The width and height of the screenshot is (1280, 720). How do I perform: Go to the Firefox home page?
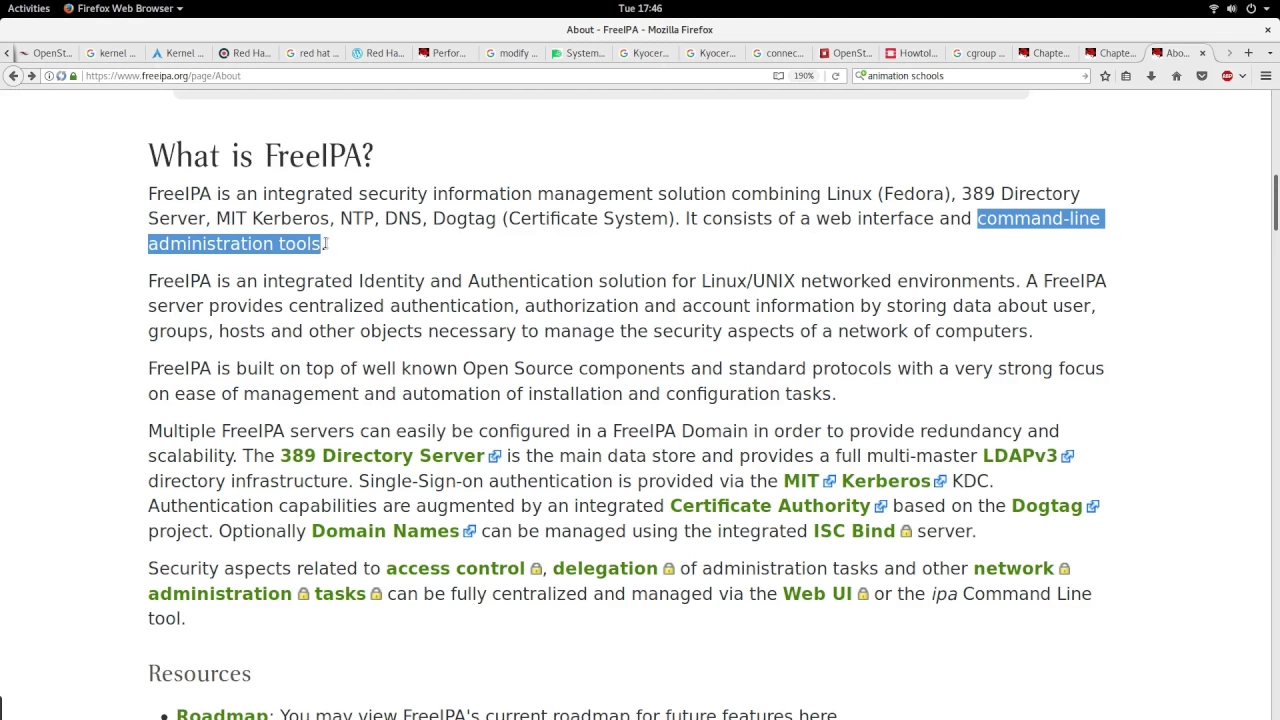coord(1176,76)
